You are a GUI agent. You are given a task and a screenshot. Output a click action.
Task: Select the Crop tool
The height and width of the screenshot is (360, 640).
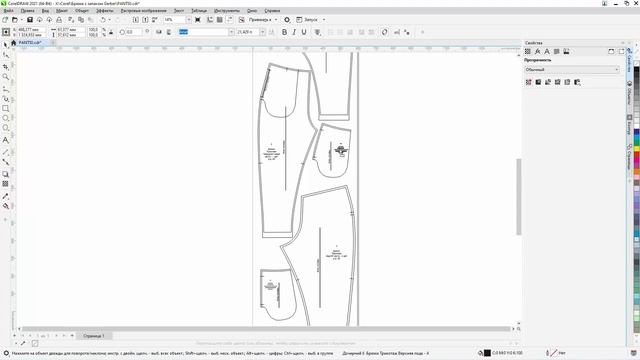(6, 67)
